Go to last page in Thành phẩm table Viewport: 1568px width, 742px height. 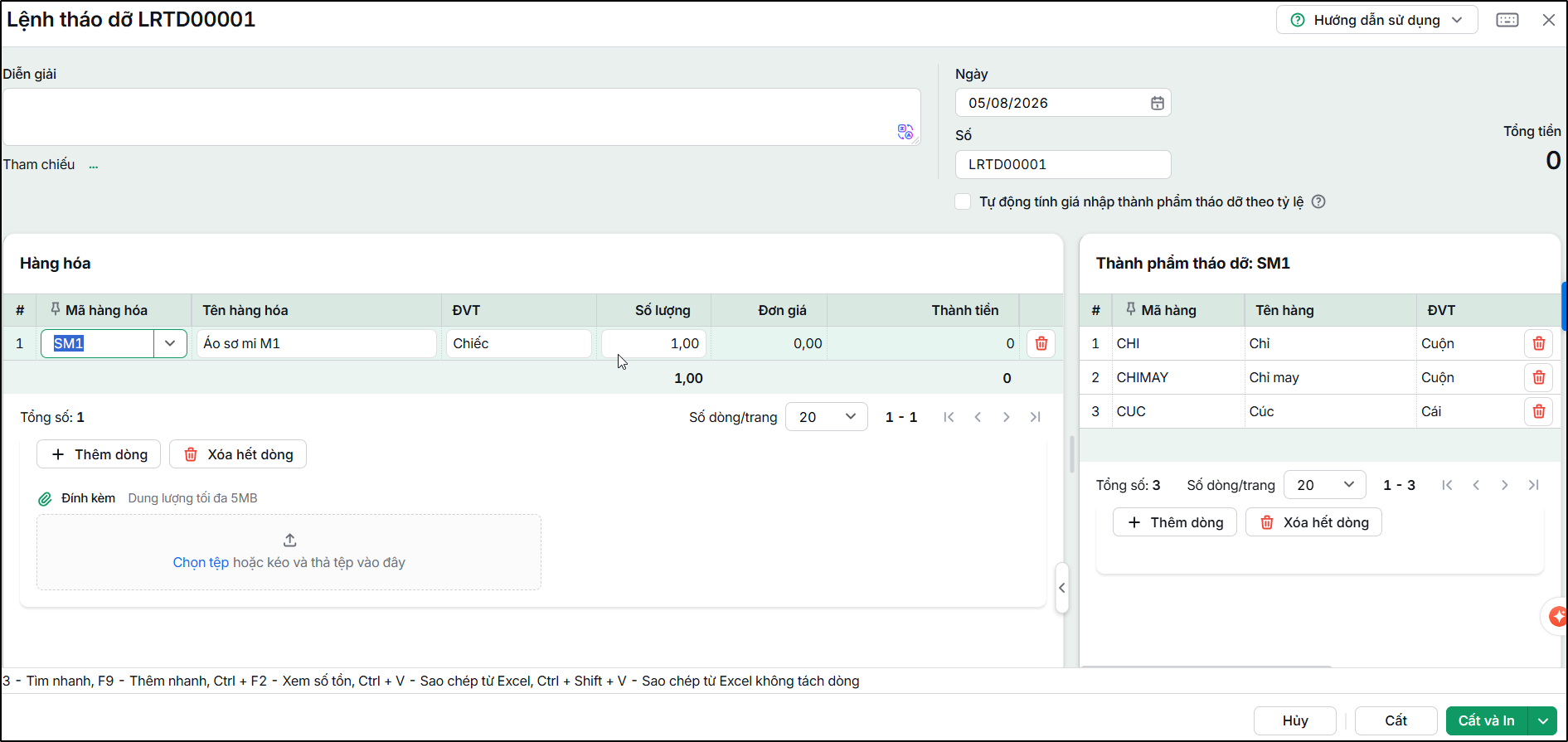(1533, 485)
